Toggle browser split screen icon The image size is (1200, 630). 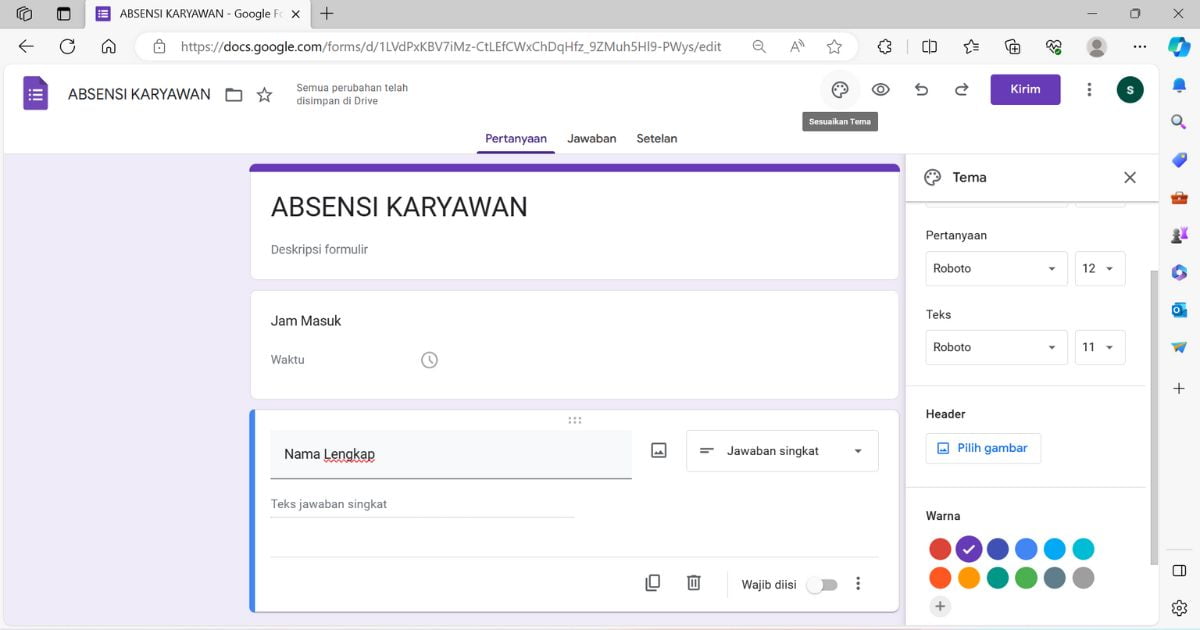929,46
